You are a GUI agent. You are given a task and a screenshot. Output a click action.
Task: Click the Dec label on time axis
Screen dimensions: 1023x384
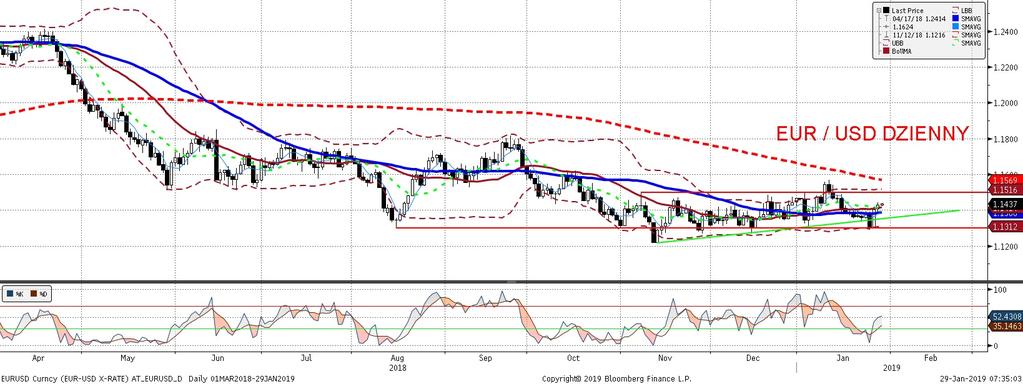pos(752,358)
